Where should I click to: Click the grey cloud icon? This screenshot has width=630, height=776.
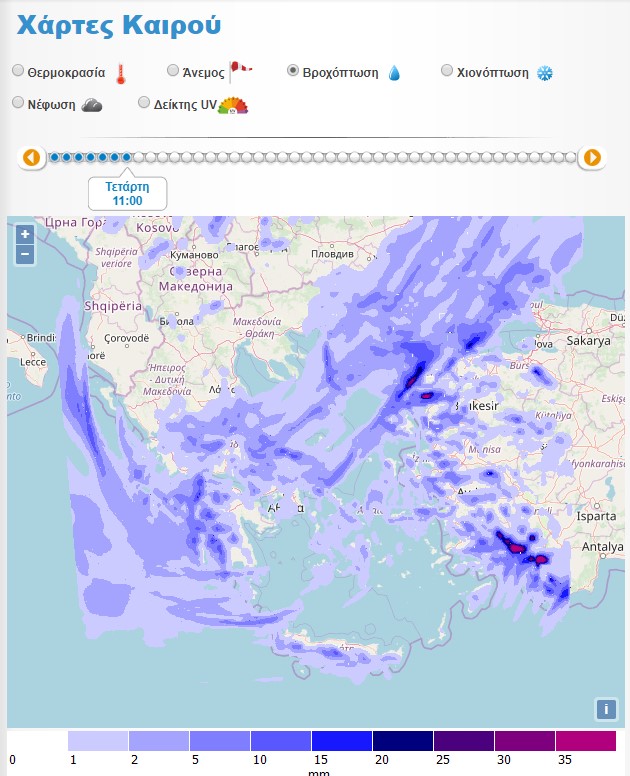[92, 105]
